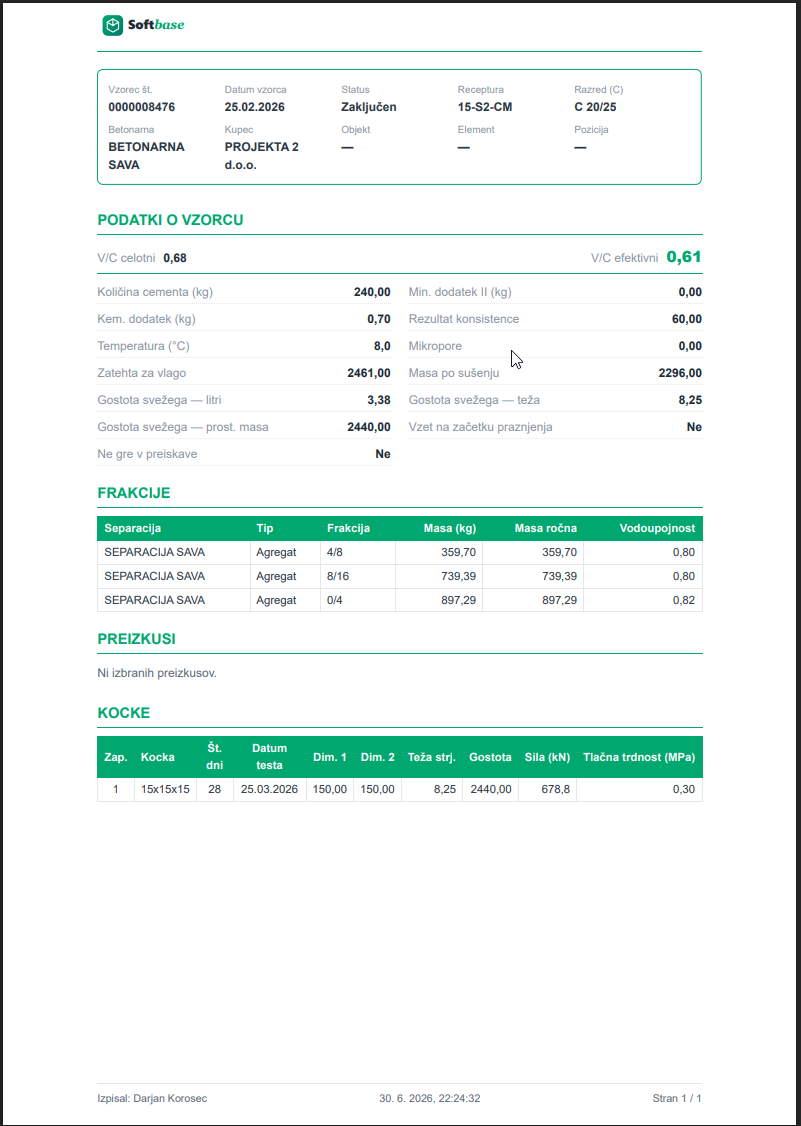
Task: Select the fraction 8/16 table row
Action: coord(399,577)
